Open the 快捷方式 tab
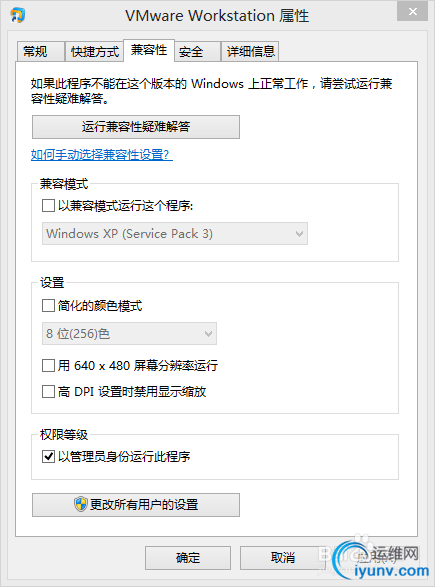The image size is (435, 587). pos(94,51)
